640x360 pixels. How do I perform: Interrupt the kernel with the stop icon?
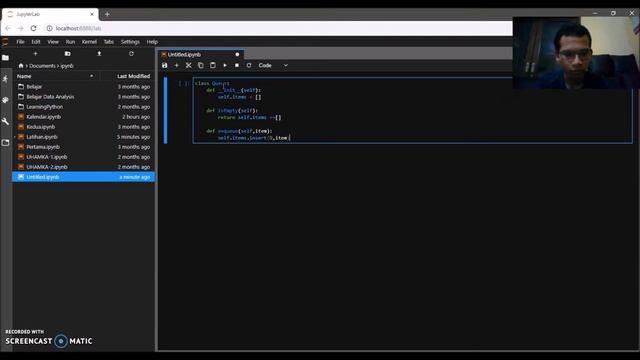tap(237, 65)
